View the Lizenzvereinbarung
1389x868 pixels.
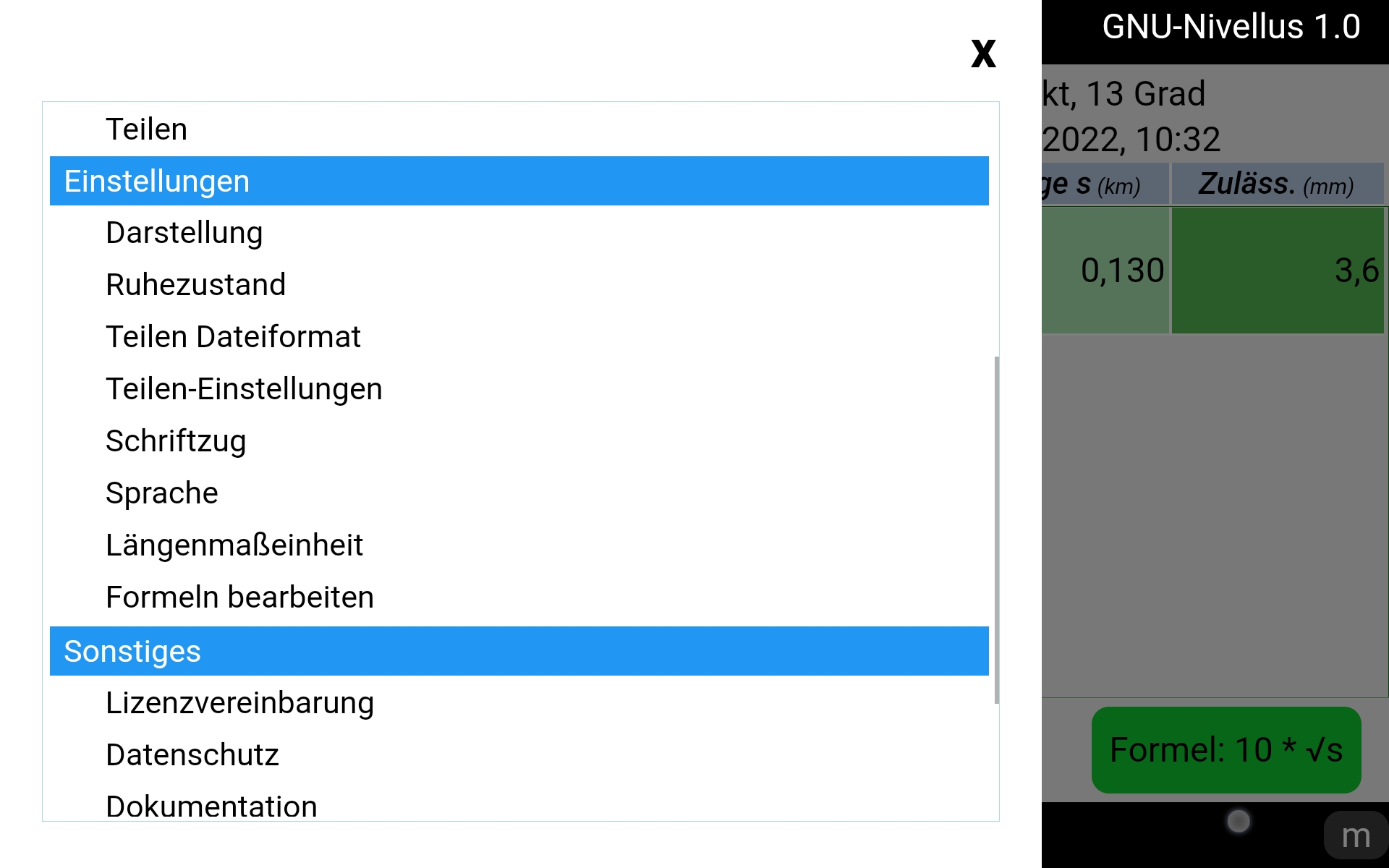pyautogui.click(x=239, y=703)
